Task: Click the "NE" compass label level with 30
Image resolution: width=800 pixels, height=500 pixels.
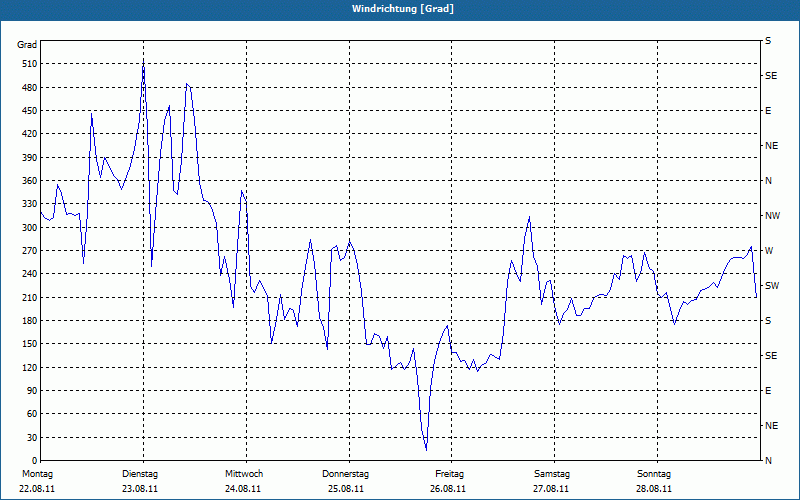Action: click(x=771, y=426)
